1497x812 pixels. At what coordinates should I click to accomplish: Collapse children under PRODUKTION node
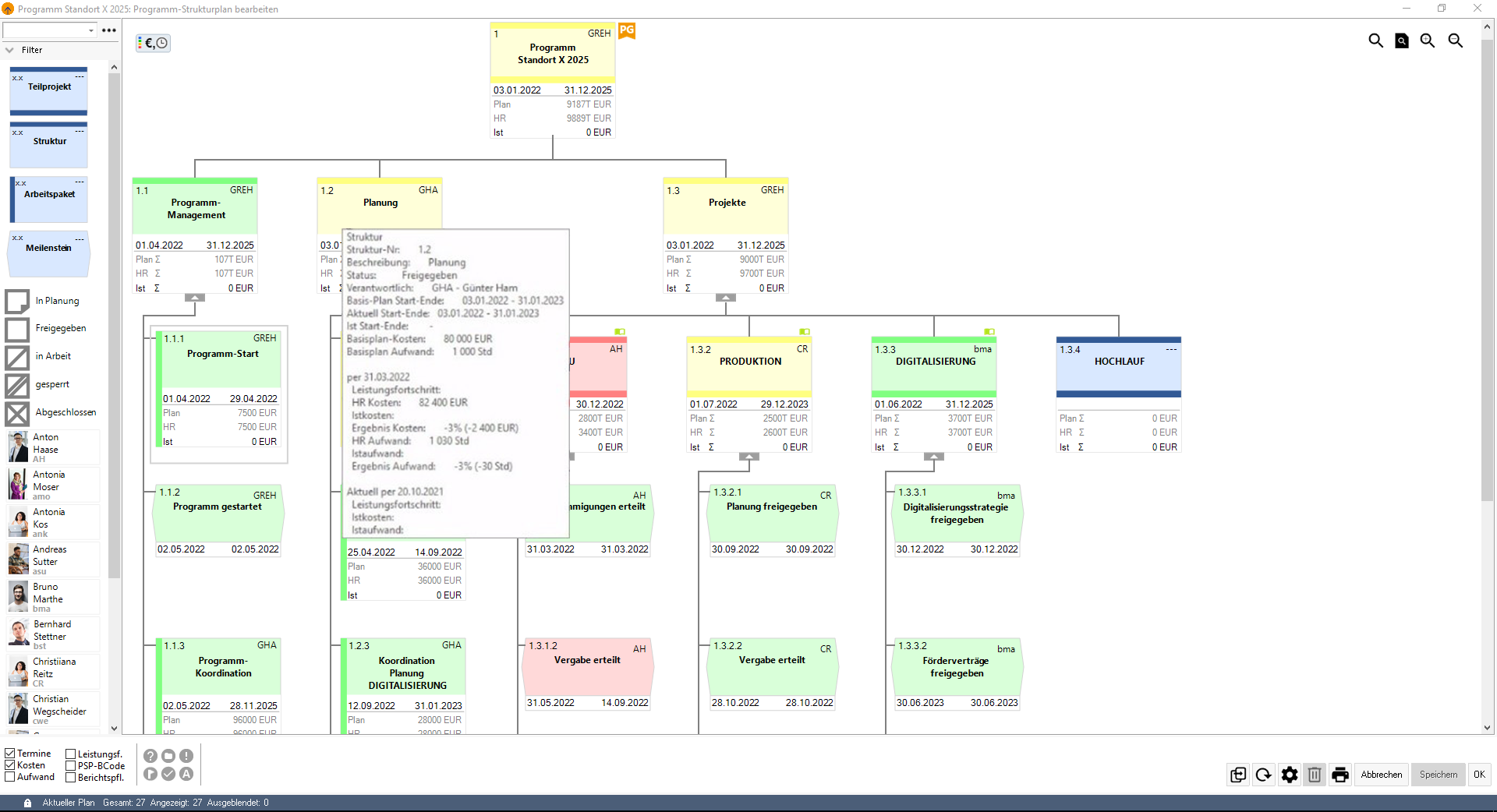[749, 457]
